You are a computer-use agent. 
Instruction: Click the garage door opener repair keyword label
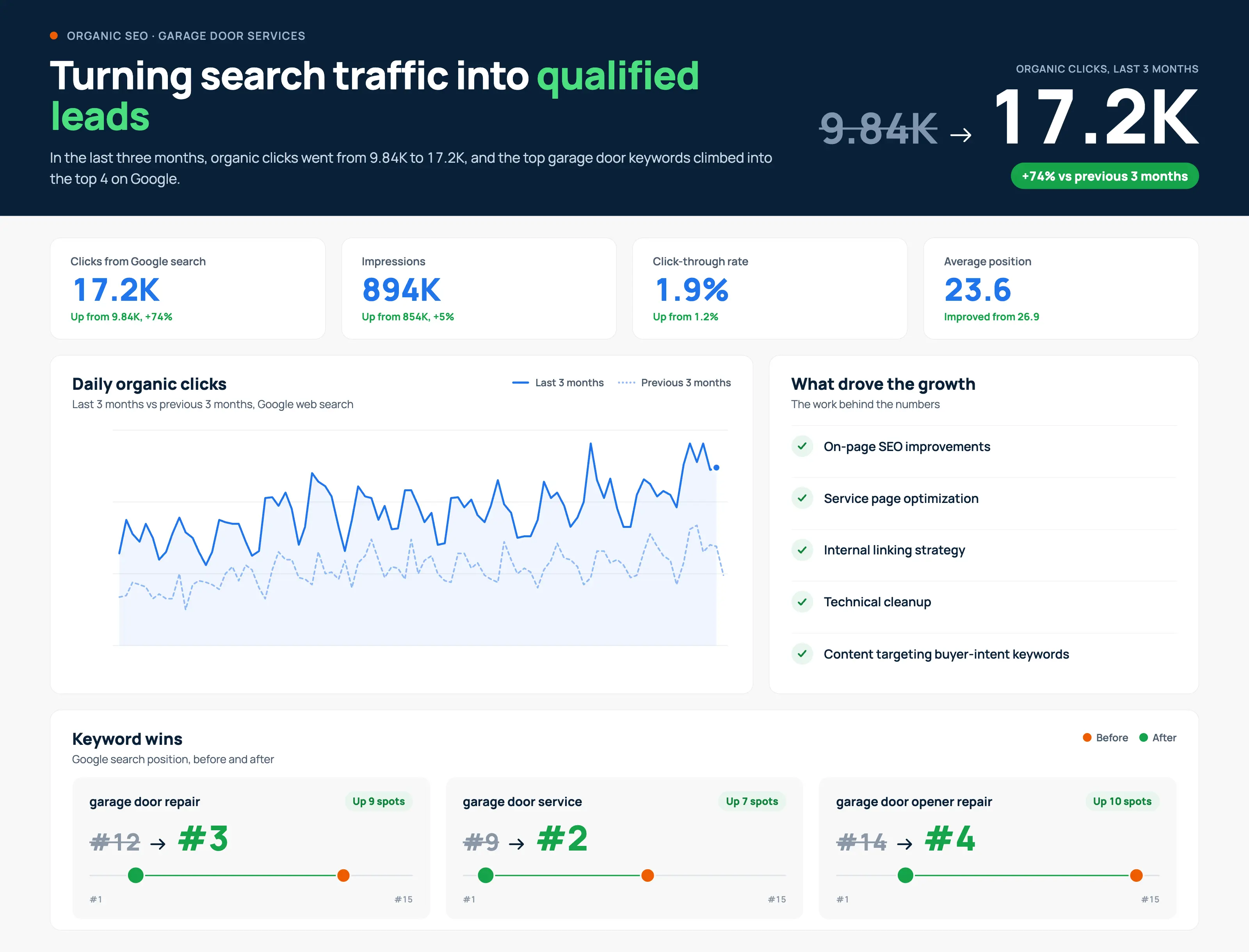914,802
